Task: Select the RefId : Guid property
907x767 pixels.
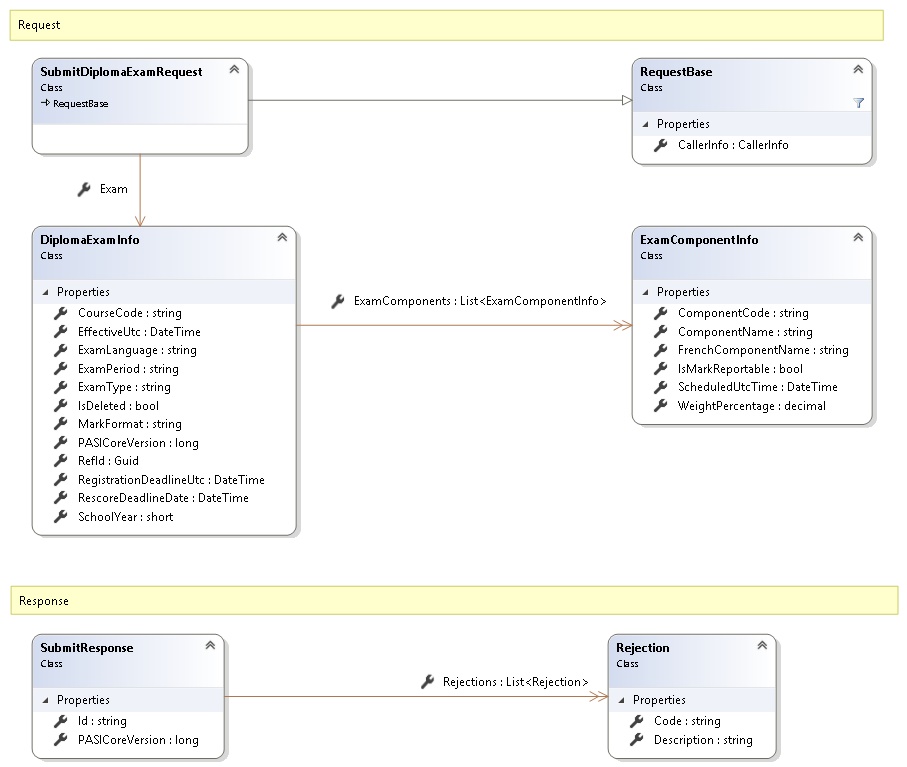Action: (108, 461)
